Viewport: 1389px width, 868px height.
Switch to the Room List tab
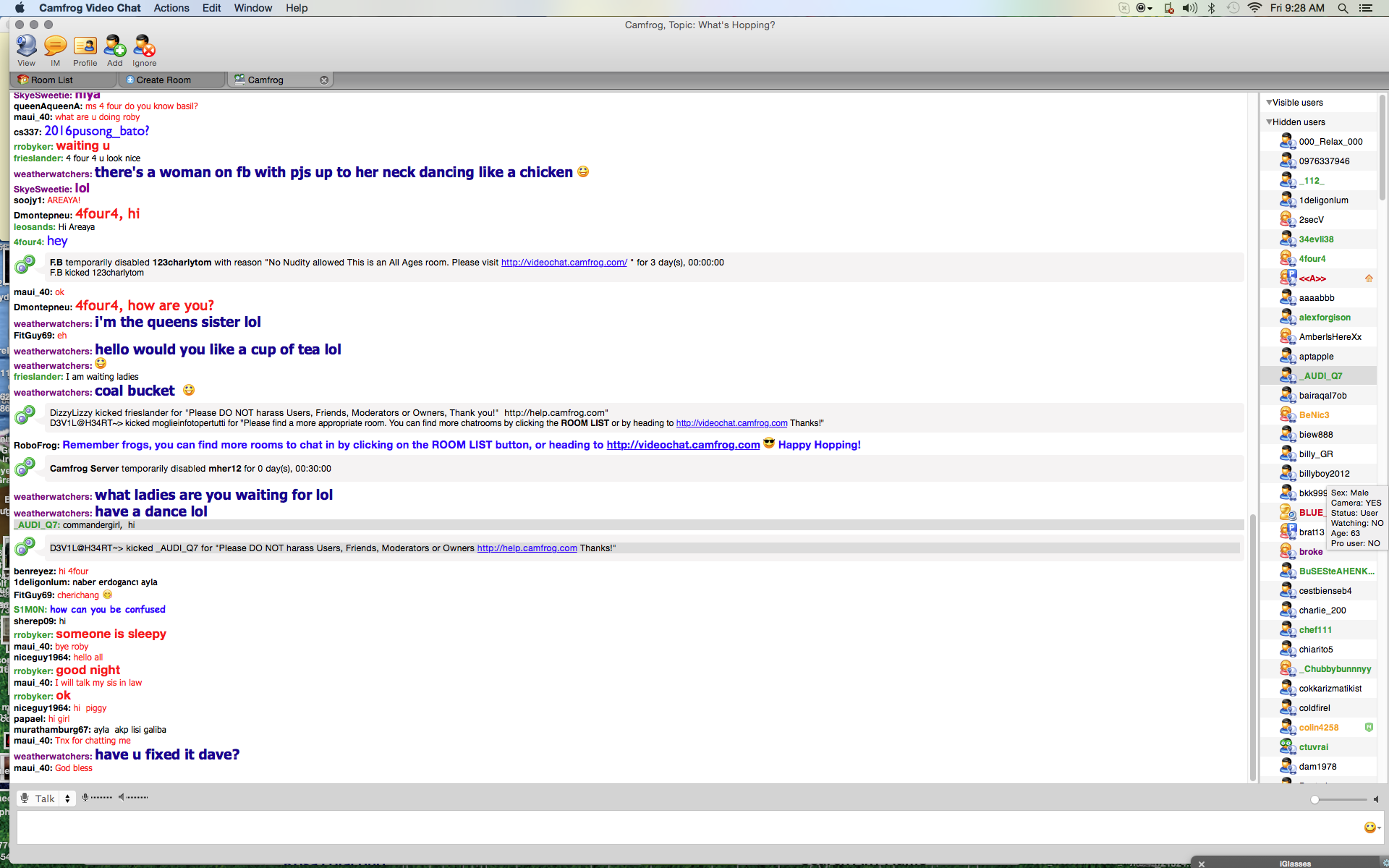[x=64, y=80]
